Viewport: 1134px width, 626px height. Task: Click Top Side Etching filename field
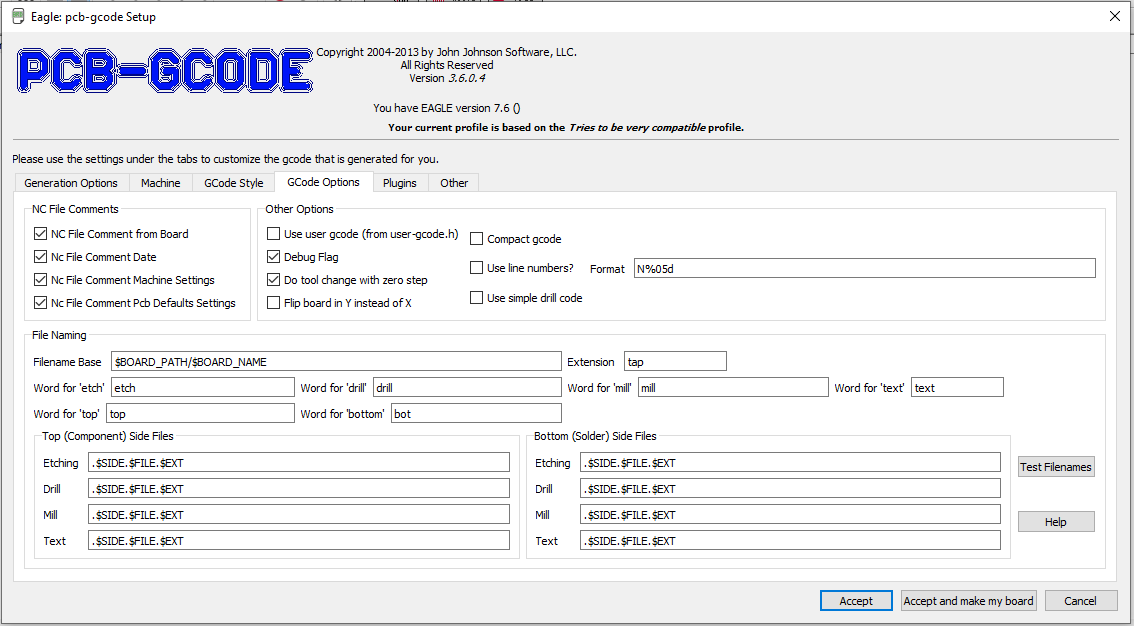coord(299,463)
